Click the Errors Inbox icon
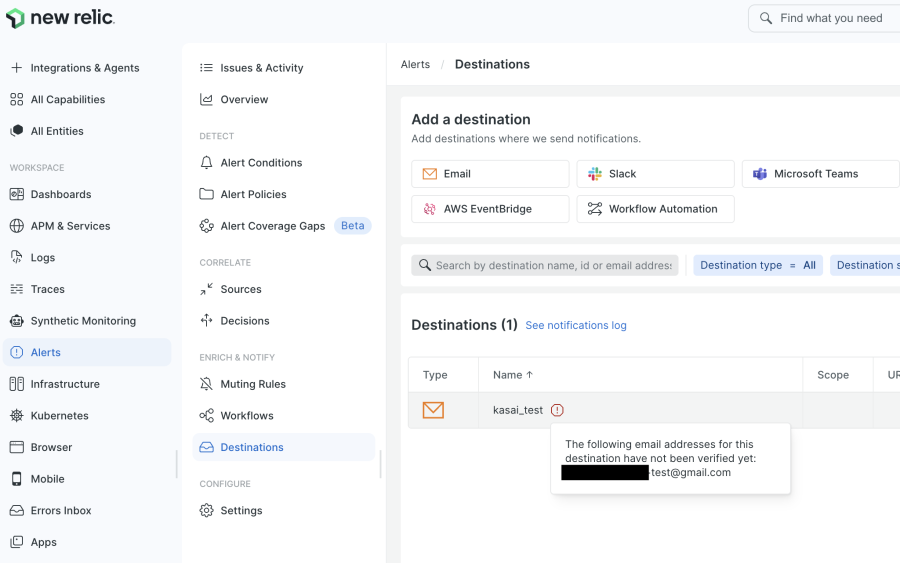 (x=17, y=510)
